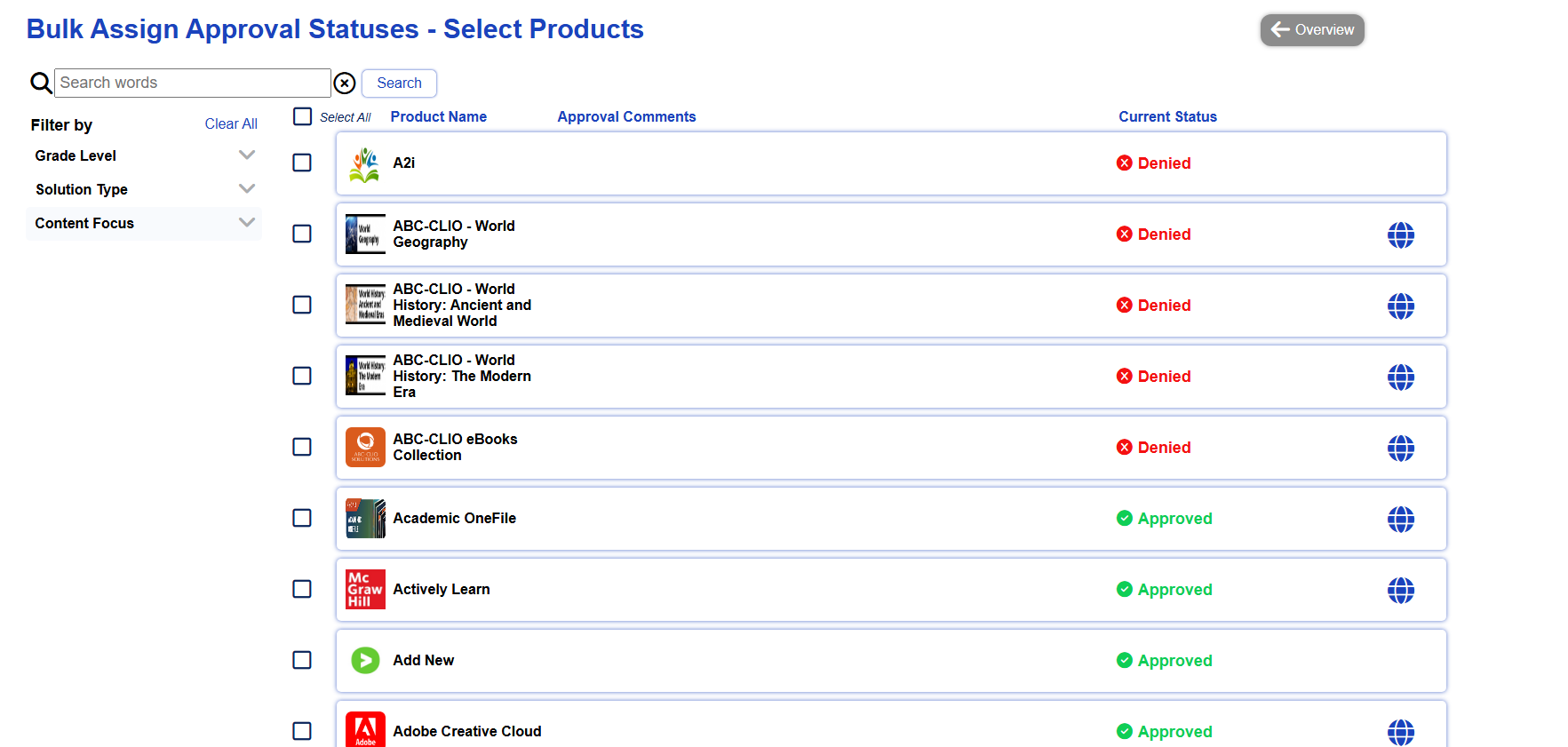Open globe icon for ABC-CLIO eBooks Collection
The width and height of the screenshot is (1568, 747).
point(1401,448)
